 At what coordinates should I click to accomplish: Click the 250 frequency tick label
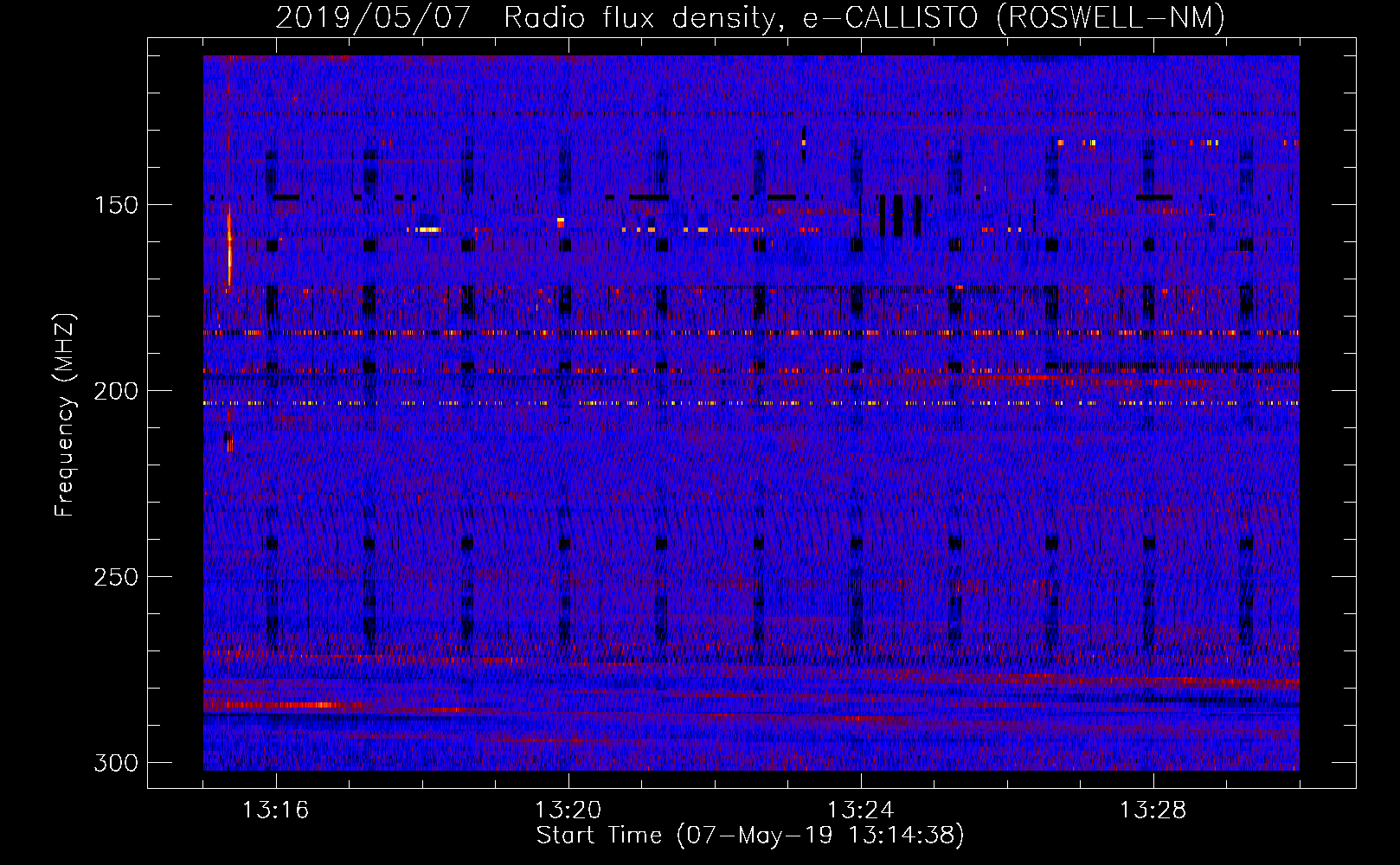(116, 577)
